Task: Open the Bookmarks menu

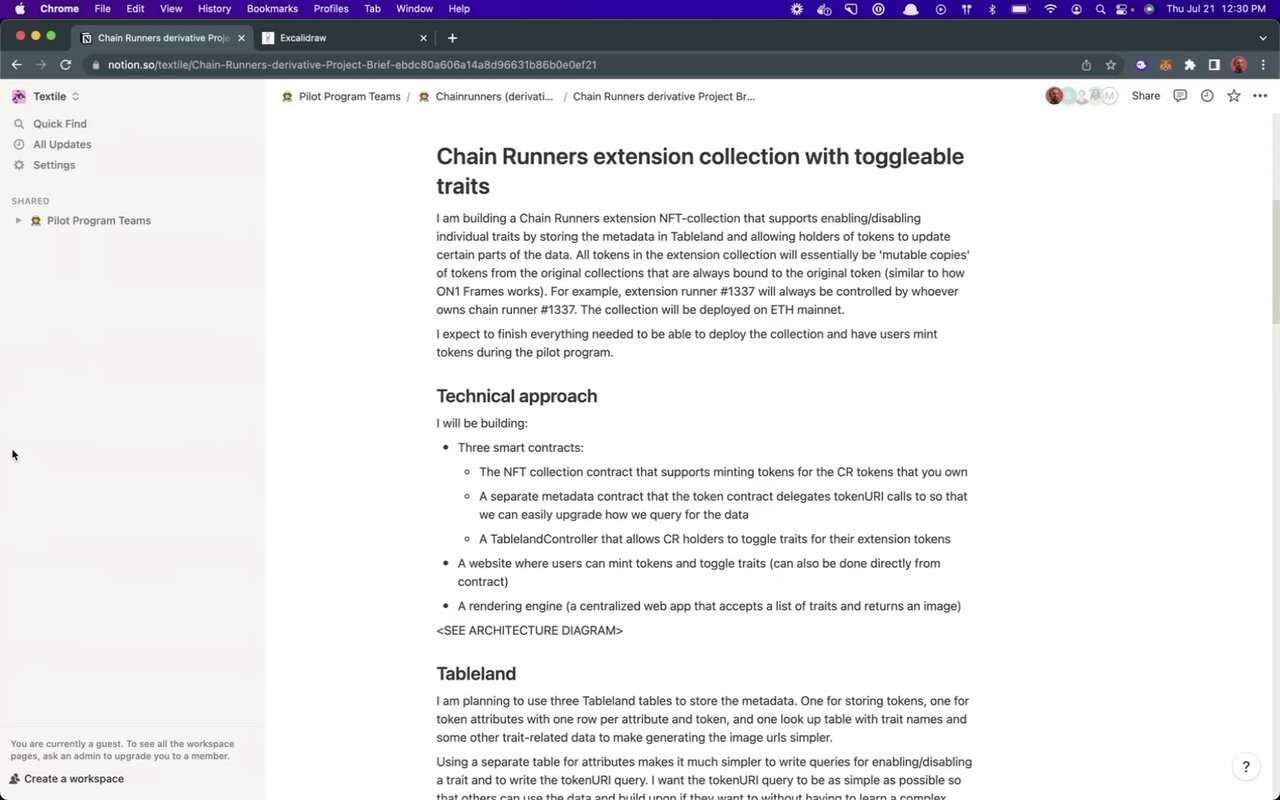Action: click(272, 9)
